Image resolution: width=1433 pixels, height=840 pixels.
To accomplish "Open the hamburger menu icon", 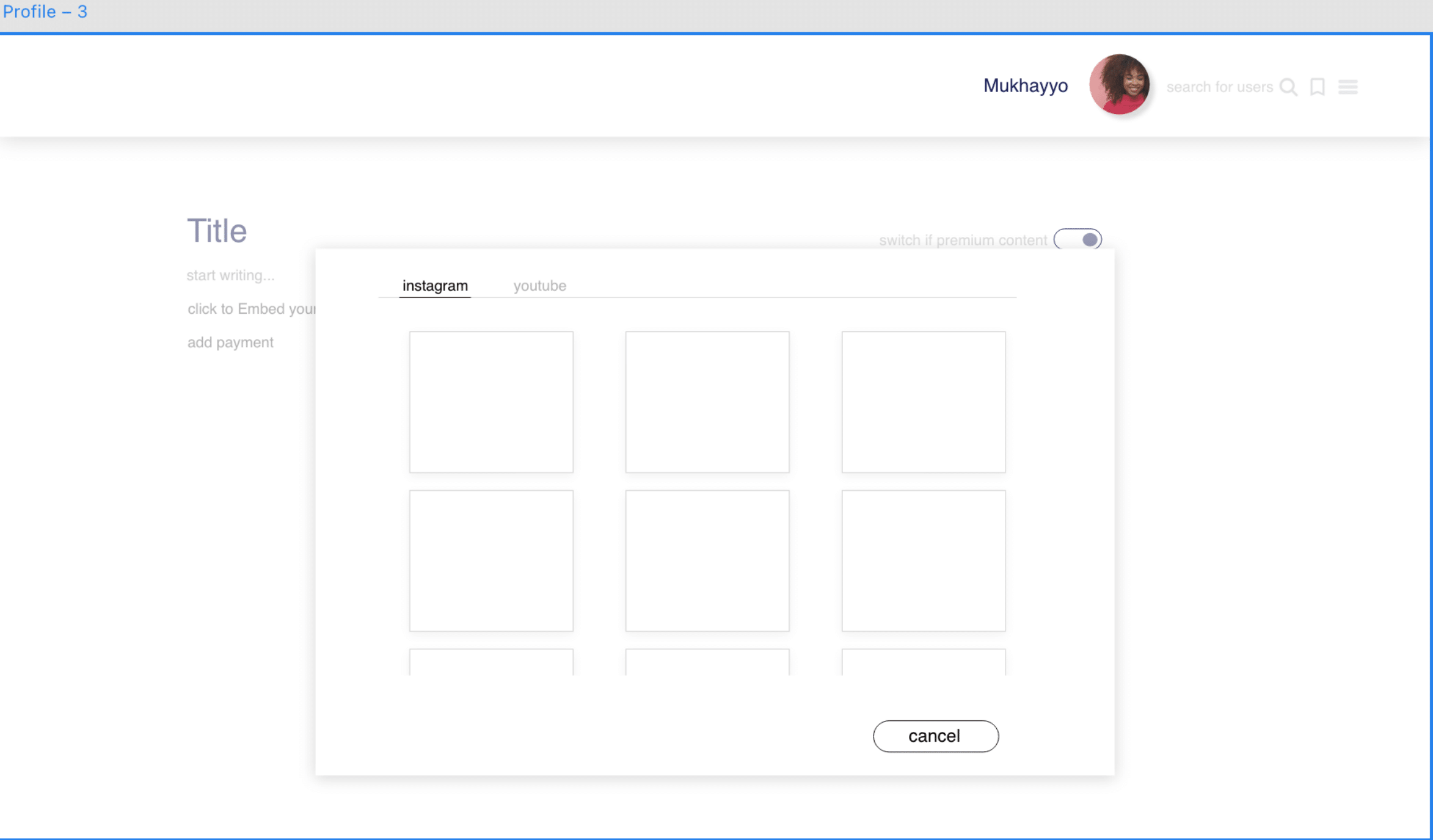I will (1347, 87).
